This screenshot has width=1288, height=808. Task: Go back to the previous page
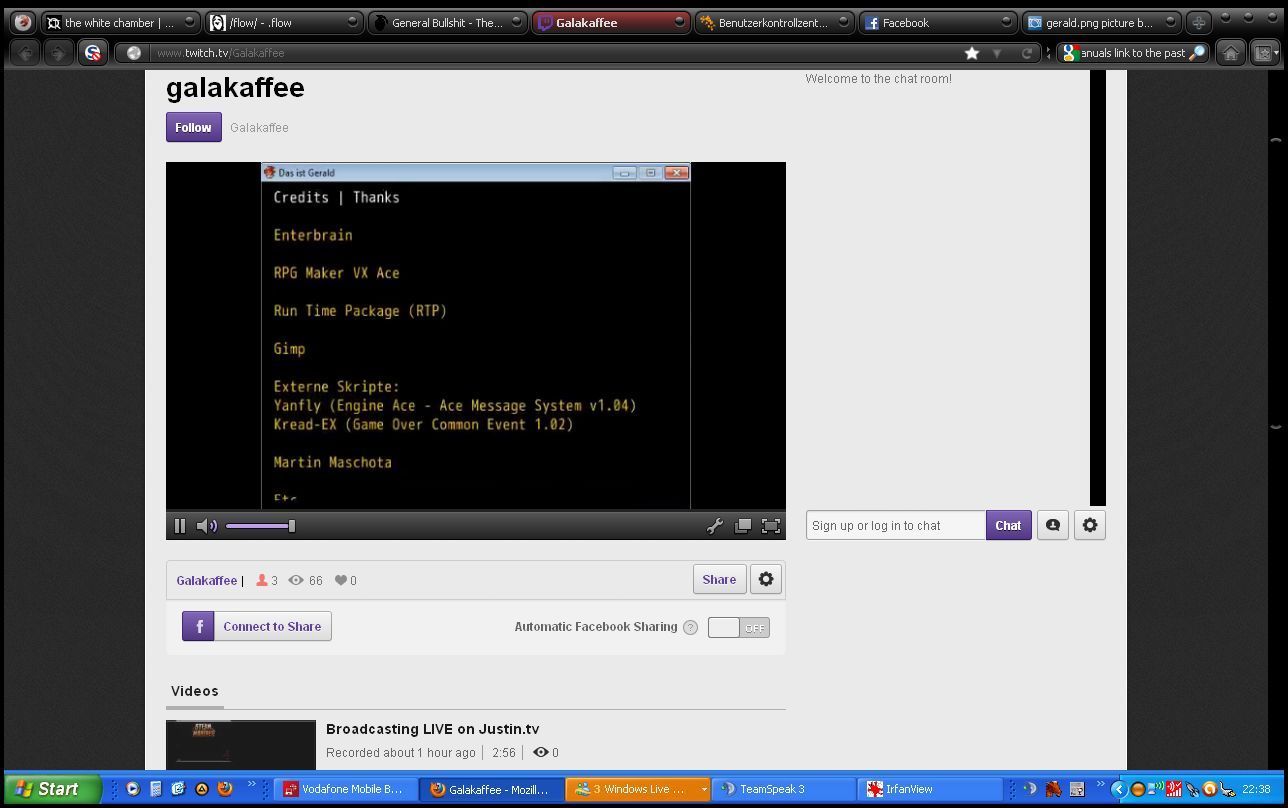[x=27, y=53]
